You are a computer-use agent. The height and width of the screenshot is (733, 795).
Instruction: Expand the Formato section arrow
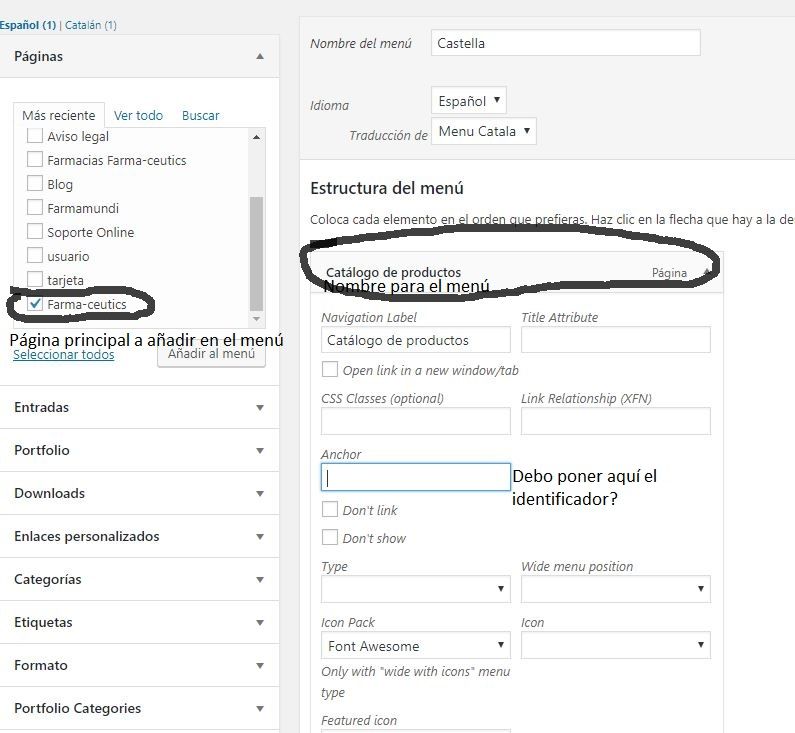260,666
